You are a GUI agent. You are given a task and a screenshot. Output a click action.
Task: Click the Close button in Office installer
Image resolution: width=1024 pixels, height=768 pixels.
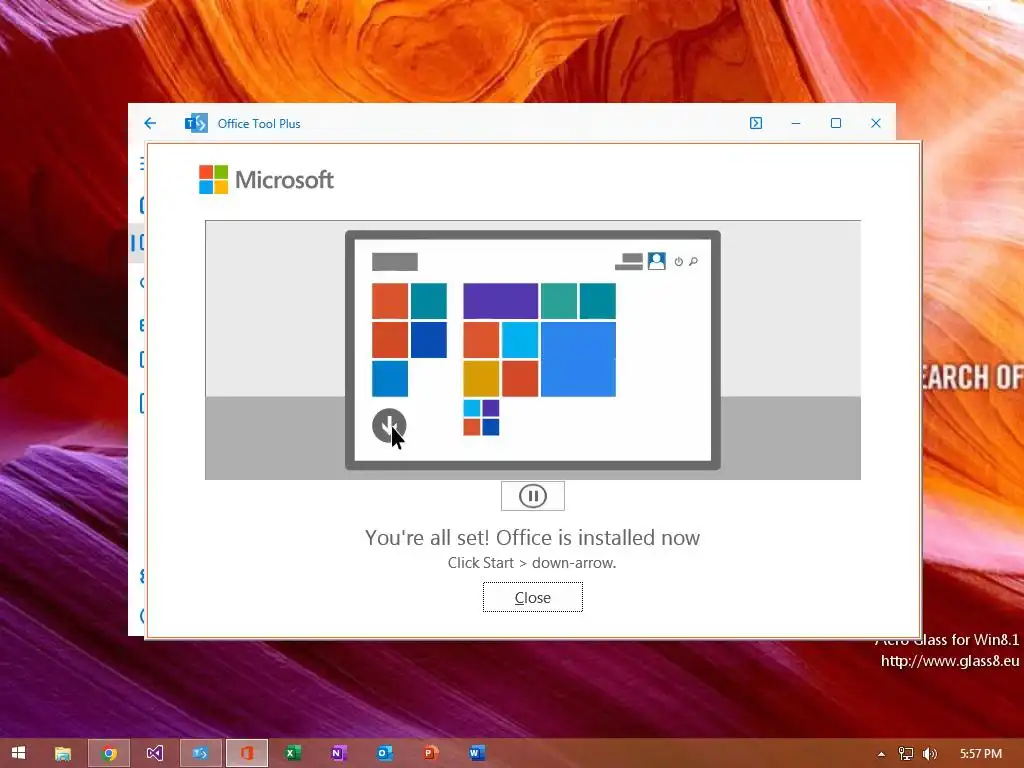pos(532,597)
